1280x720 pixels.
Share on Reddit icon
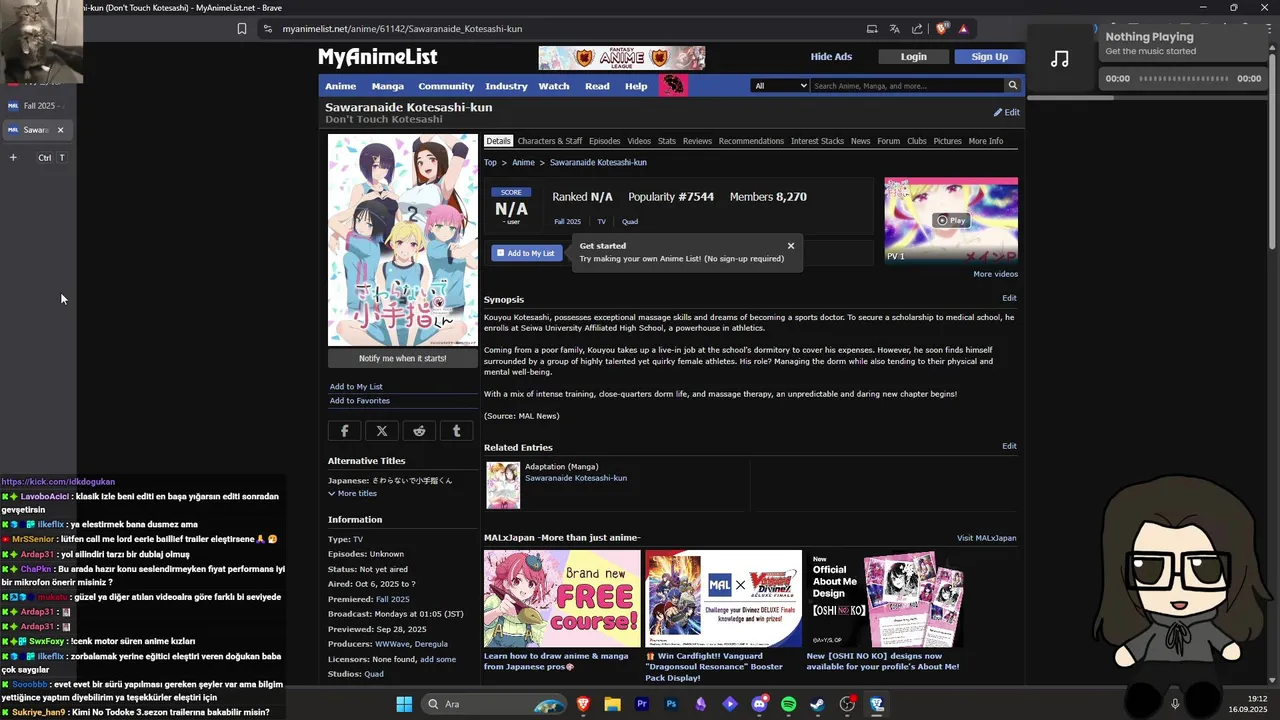(419, 431)
